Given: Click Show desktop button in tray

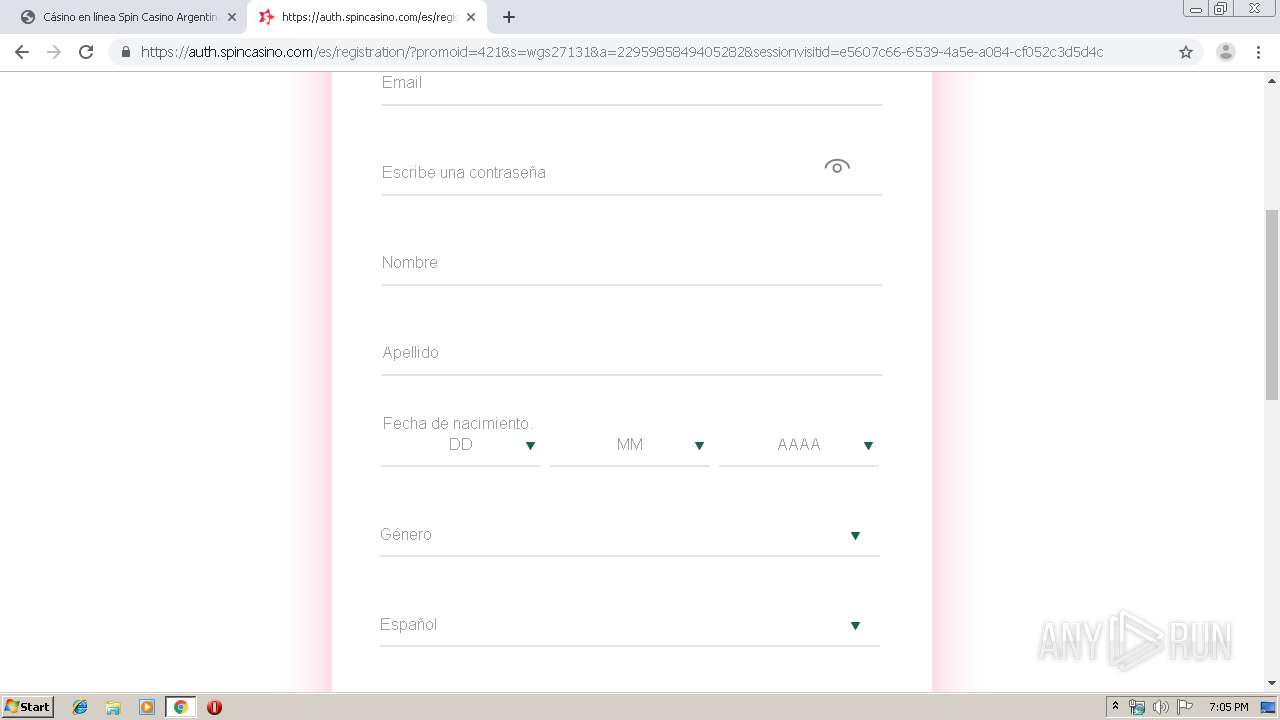Looking at the screenshot, I should pos(1268,707).
